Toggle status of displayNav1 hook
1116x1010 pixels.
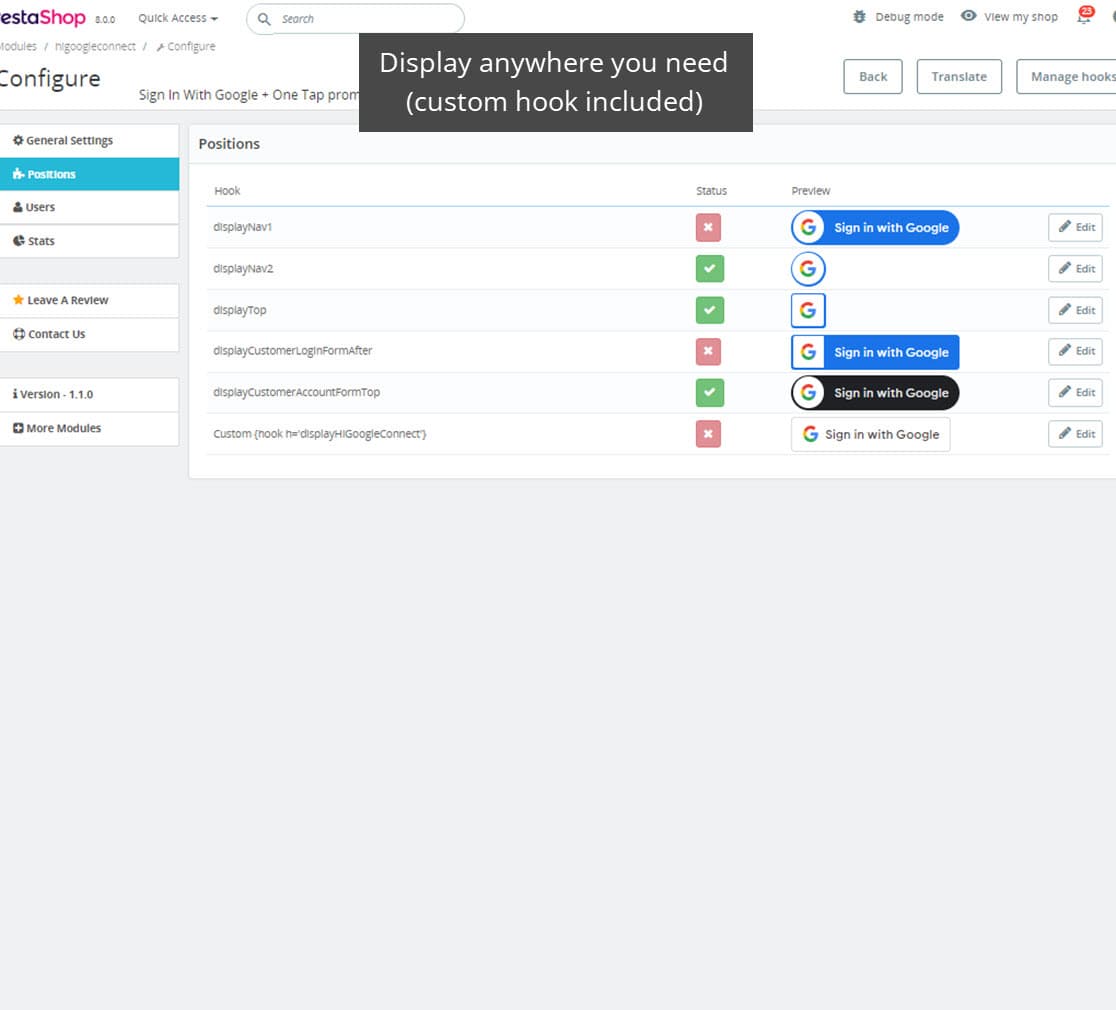click(708, 228)
